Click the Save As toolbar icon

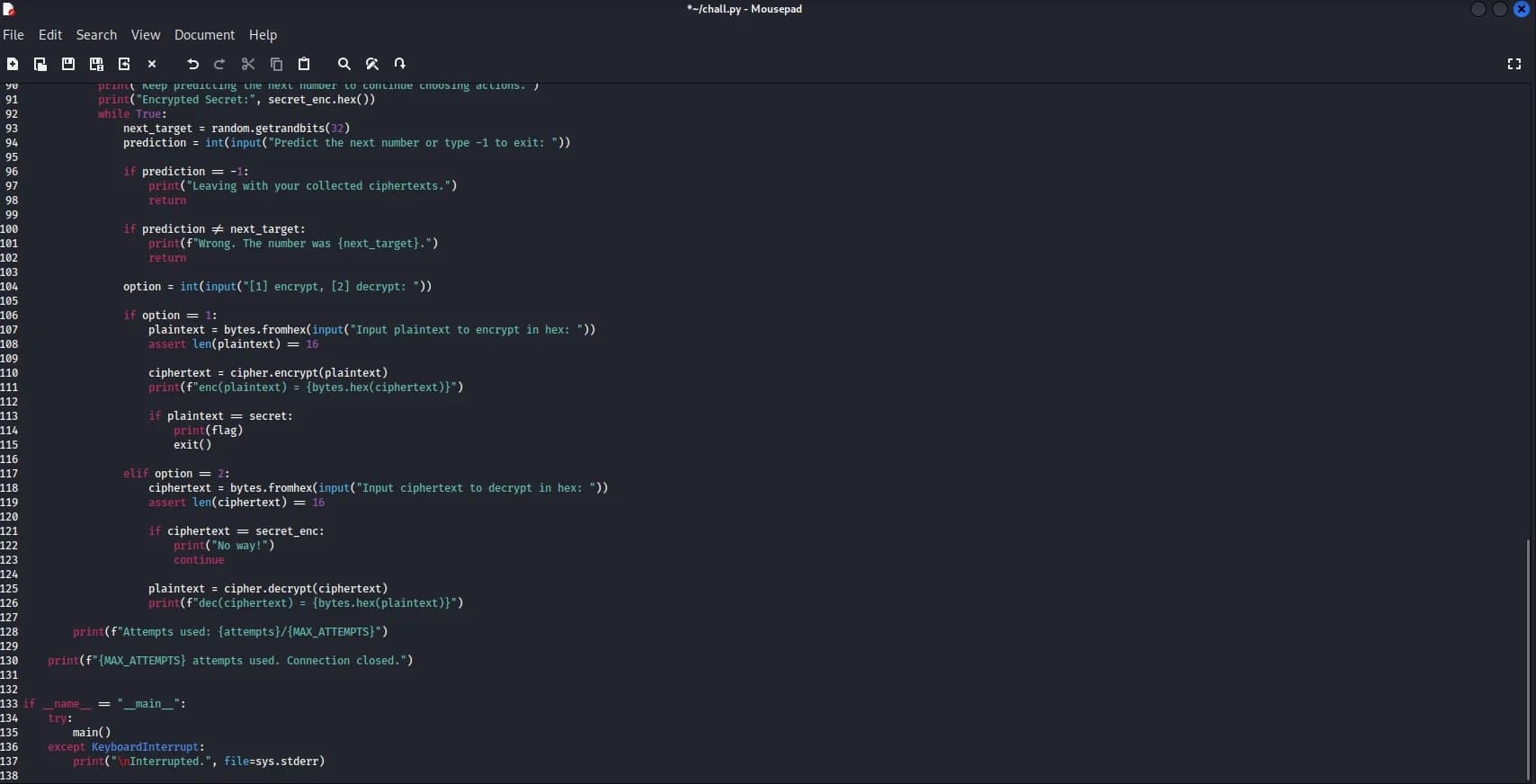[96, 64]
